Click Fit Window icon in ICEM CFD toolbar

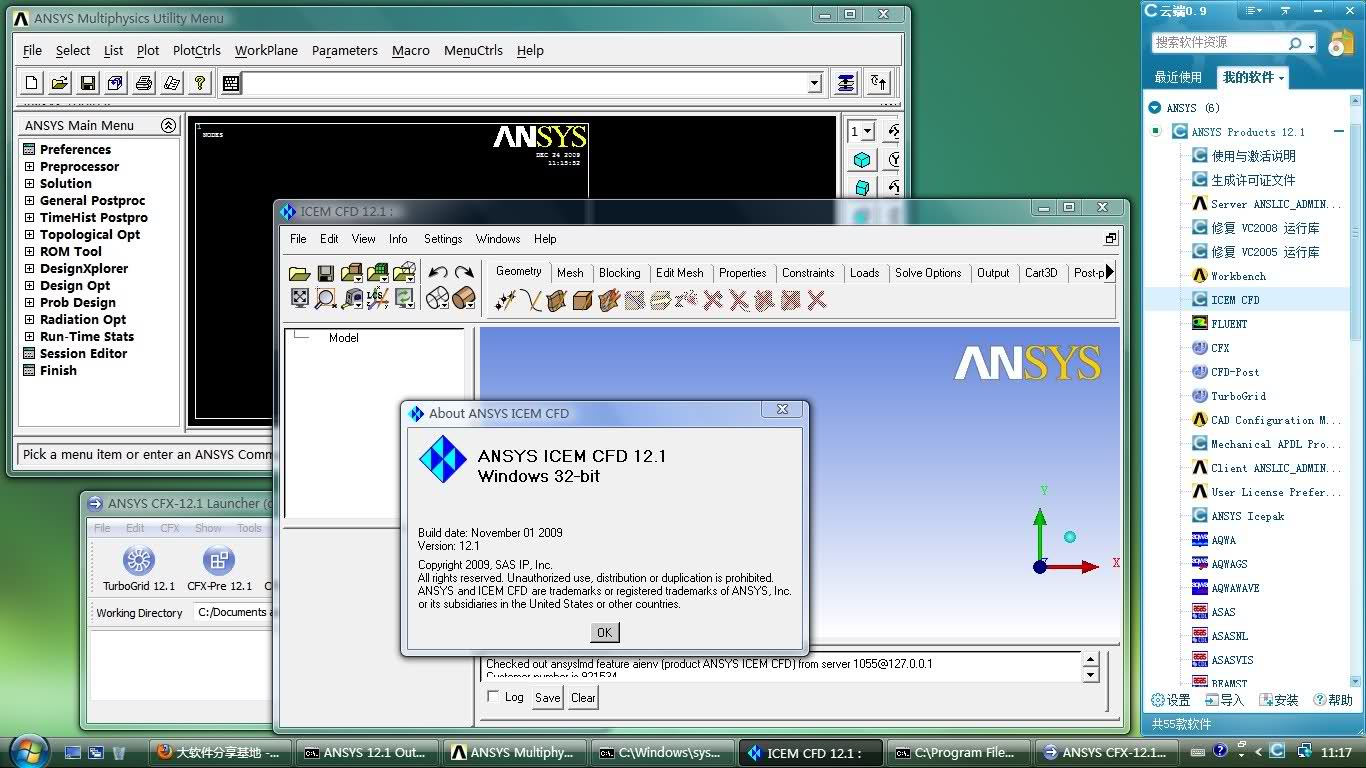(299, 298)
